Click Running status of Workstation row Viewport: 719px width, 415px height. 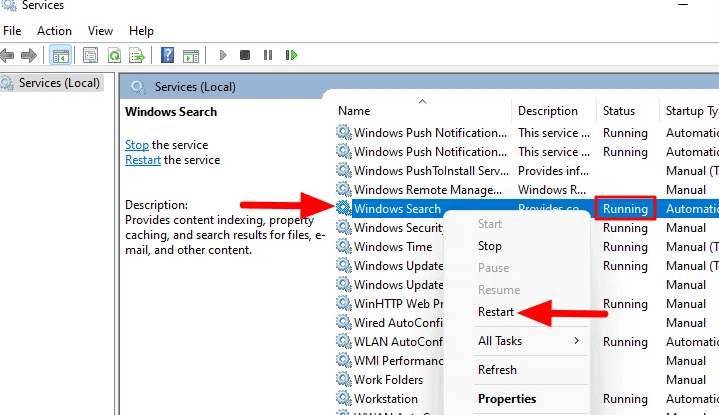click(x=625, y=399)
